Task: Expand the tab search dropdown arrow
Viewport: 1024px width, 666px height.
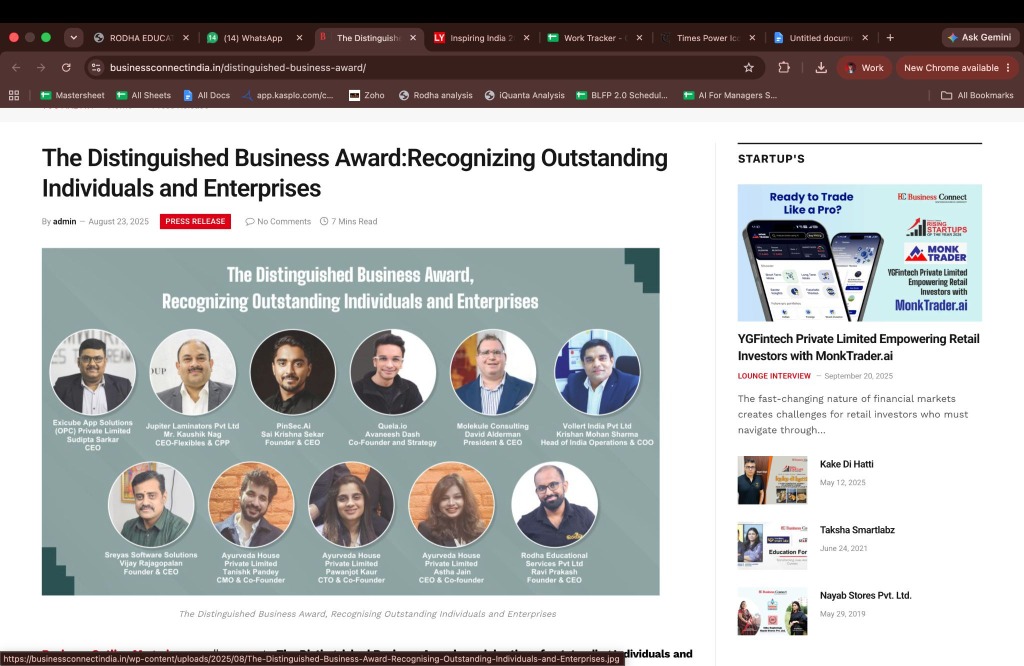Action: click(74, 38)
